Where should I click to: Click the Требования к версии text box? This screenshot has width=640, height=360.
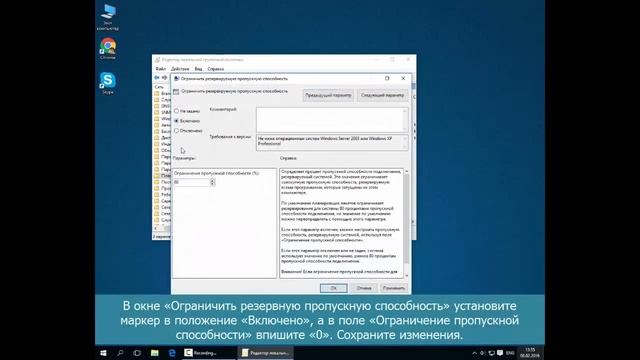pyautogui.click(x=332, y=142)
